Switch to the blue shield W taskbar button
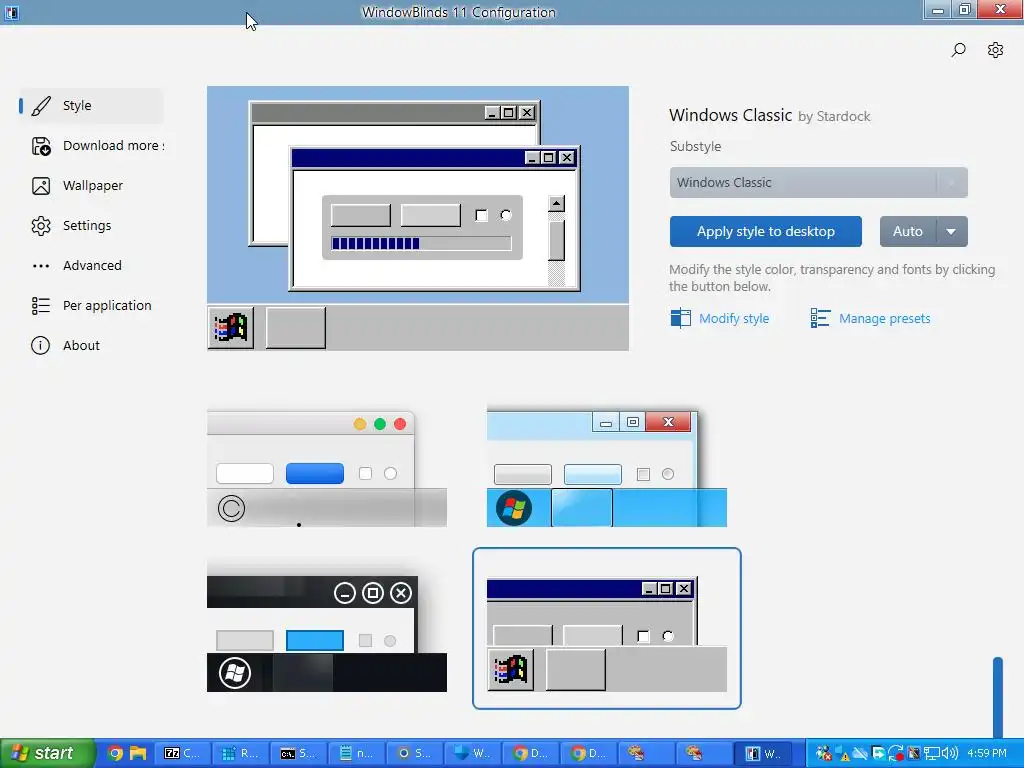 click(x=473, y=753)
